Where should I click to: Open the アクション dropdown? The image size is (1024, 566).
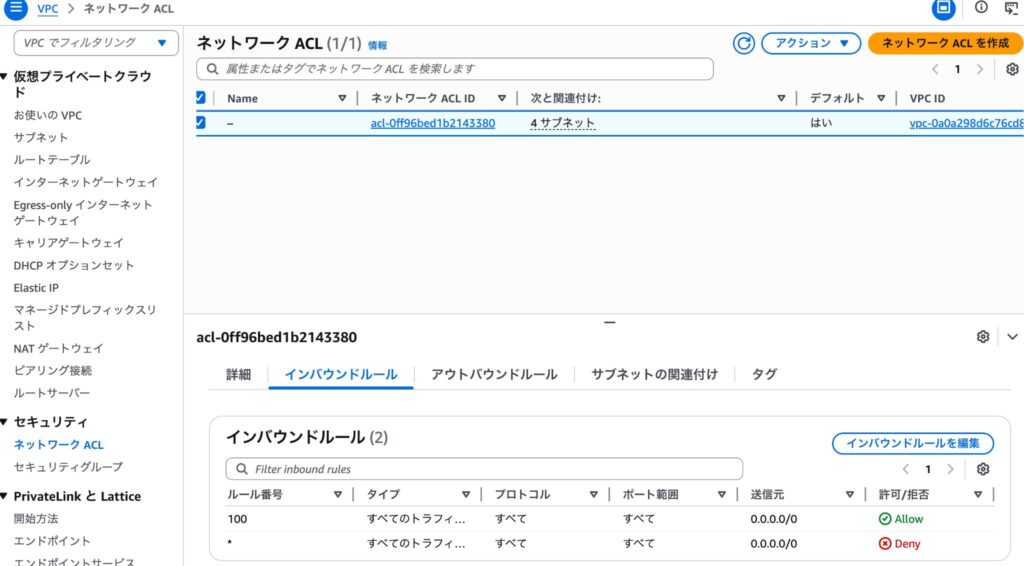(811, 43)
